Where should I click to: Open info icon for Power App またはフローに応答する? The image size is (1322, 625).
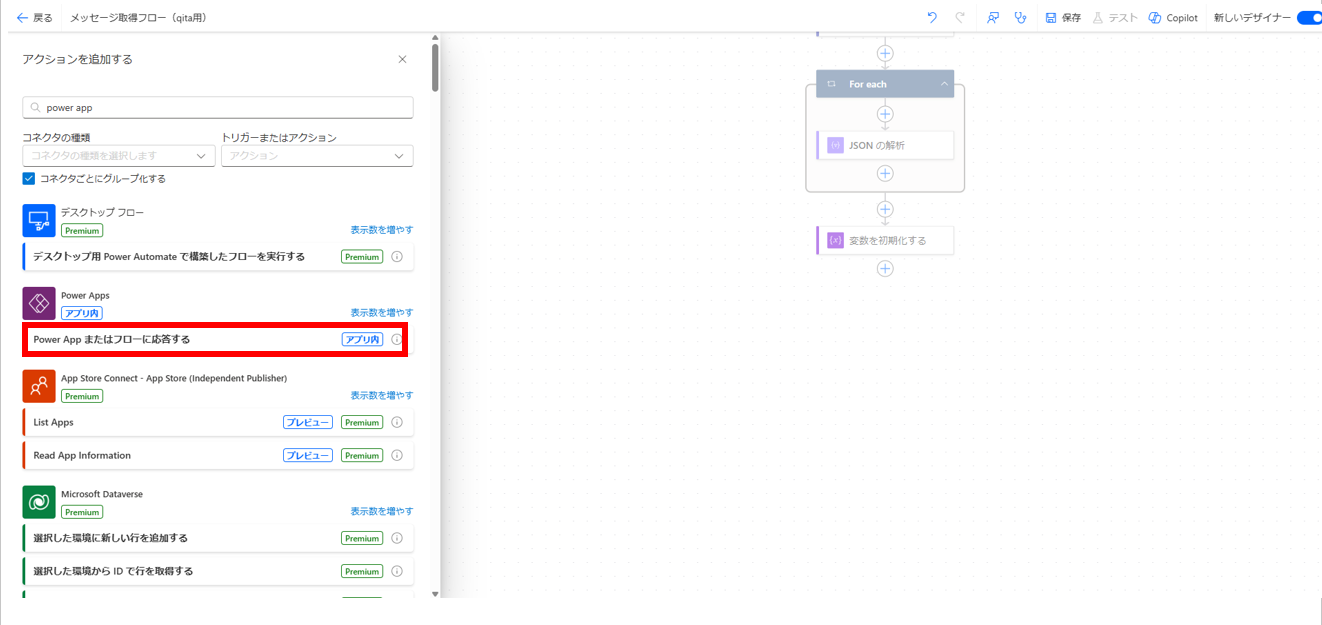pyautogui.click(x=397, y=340)
